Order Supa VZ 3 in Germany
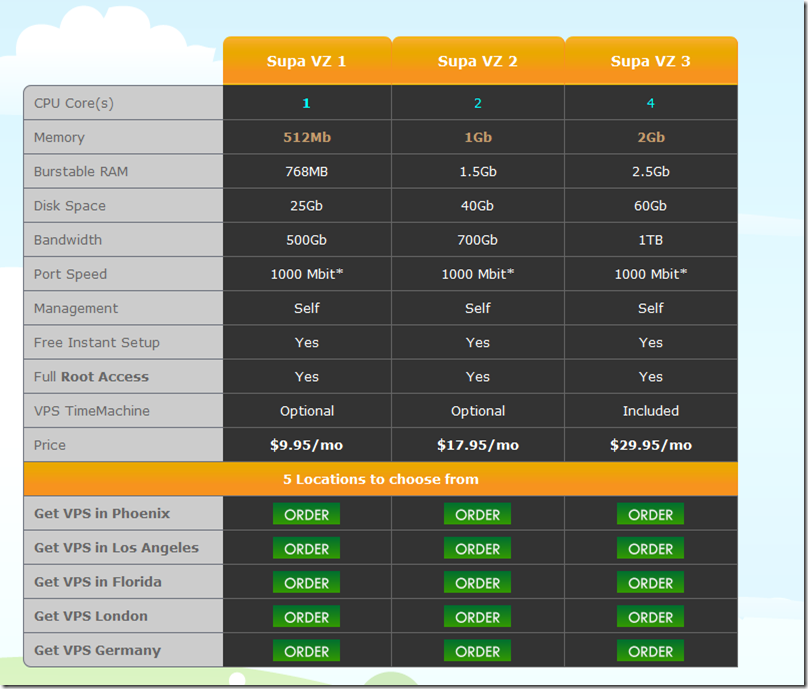Screen dimensions: 808x689 (x=650, y=650)
